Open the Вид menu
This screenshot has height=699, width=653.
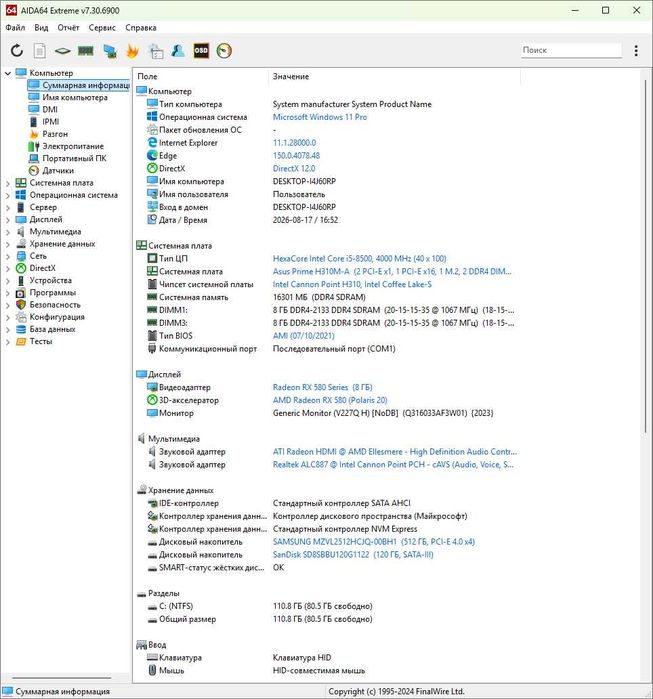pyautogui.click(x=41, y=28)
